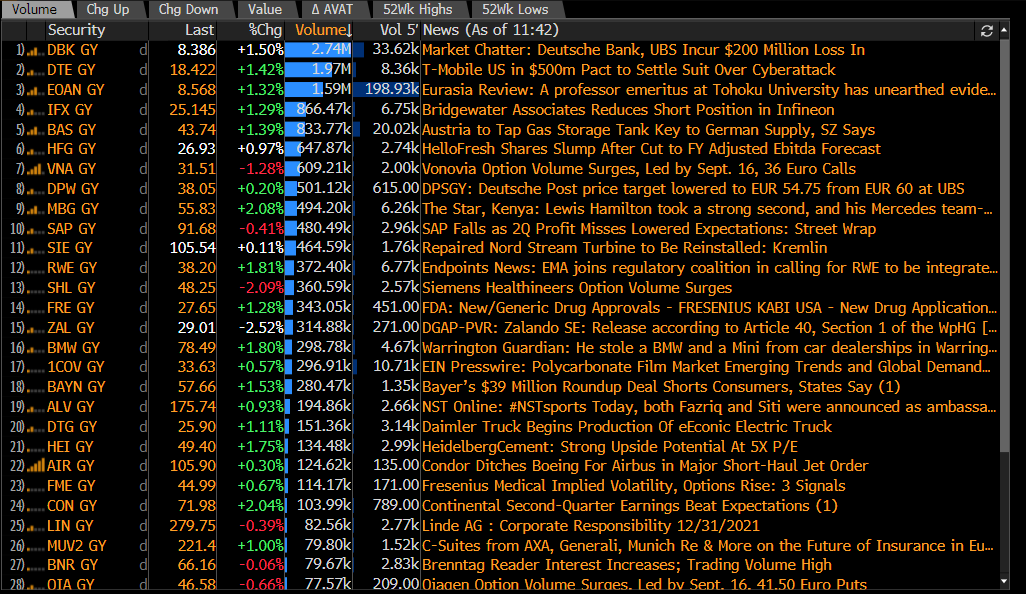Open the AIR GY chart icon
This screenshot has height=594, width=1026.
click(x=35, y=466)
